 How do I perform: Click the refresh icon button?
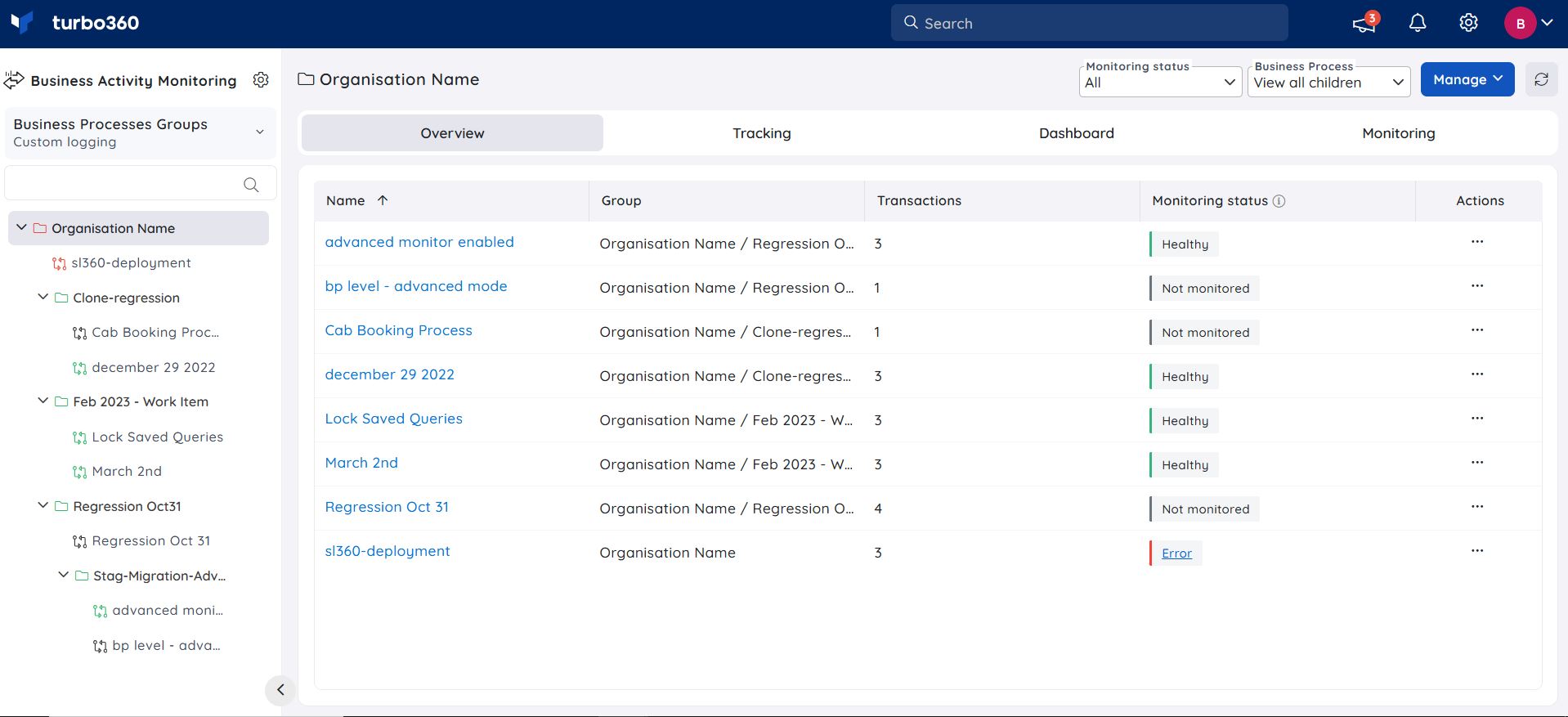pos(1541,79)
